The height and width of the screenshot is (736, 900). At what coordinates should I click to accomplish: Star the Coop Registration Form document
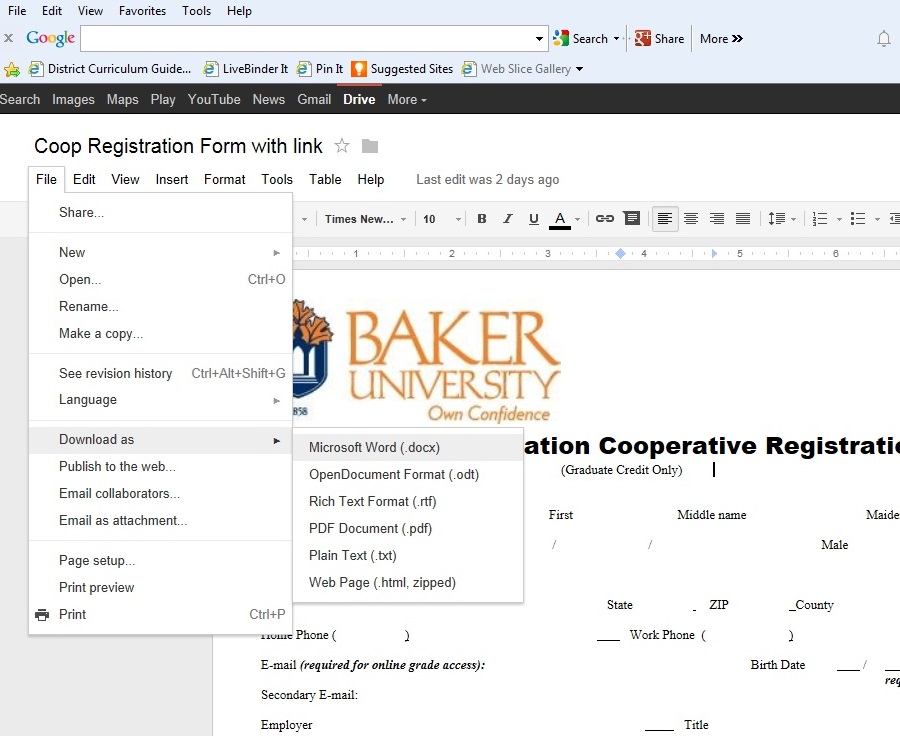(342, 146)
